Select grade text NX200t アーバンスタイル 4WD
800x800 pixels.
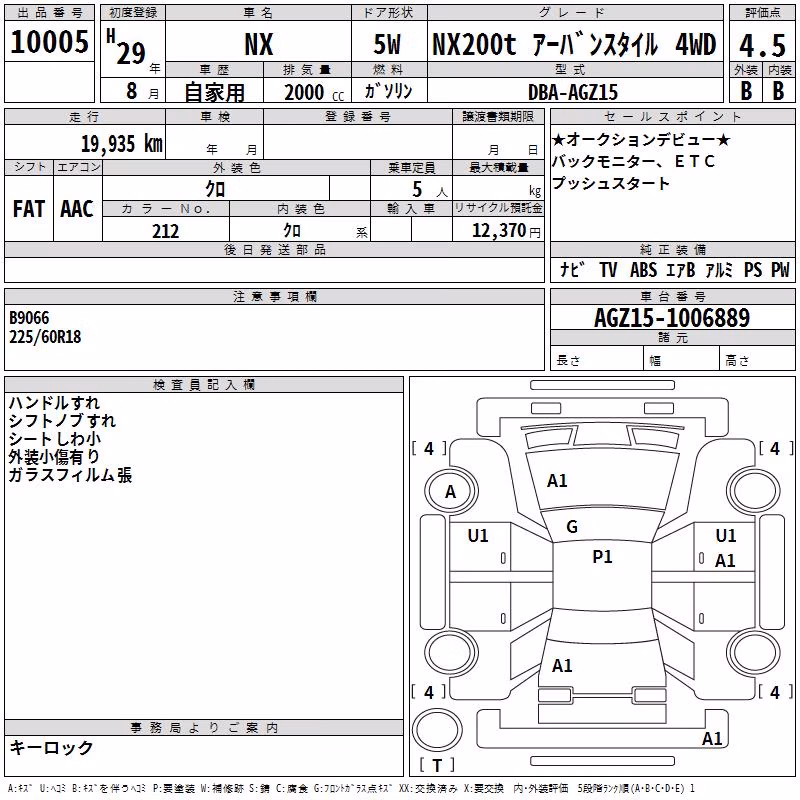pyautogui.click(x=574, y=44)
